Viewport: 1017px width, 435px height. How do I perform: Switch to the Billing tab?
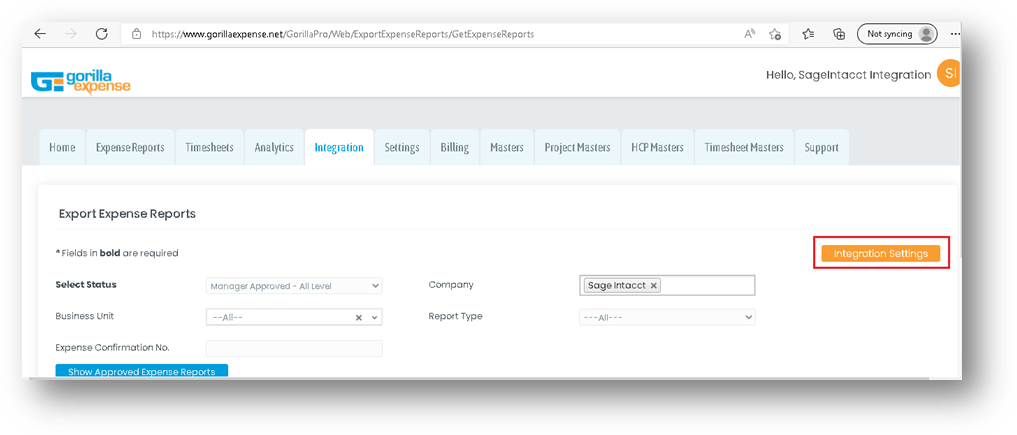(x=455, y=147)
